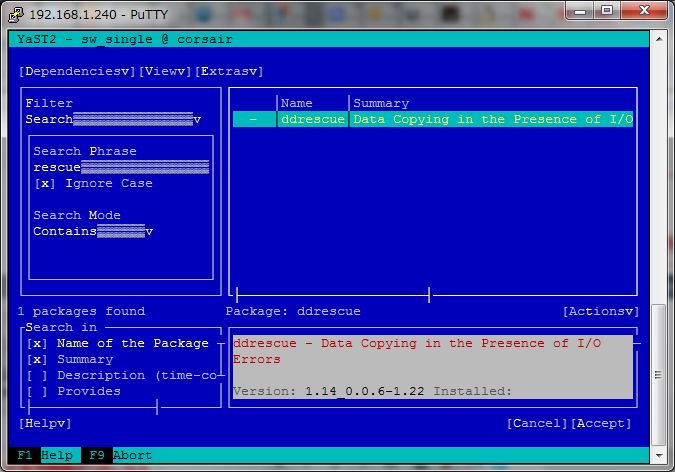Click the PuTTY icon in the title bar

pyautogui.click(x=16, y=14)
